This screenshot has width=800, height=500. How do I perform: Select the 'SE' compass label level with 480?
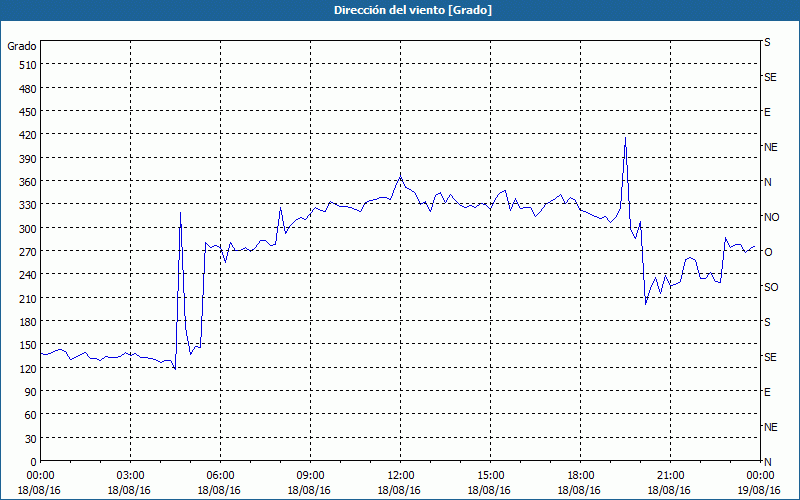tap(770, 77)
